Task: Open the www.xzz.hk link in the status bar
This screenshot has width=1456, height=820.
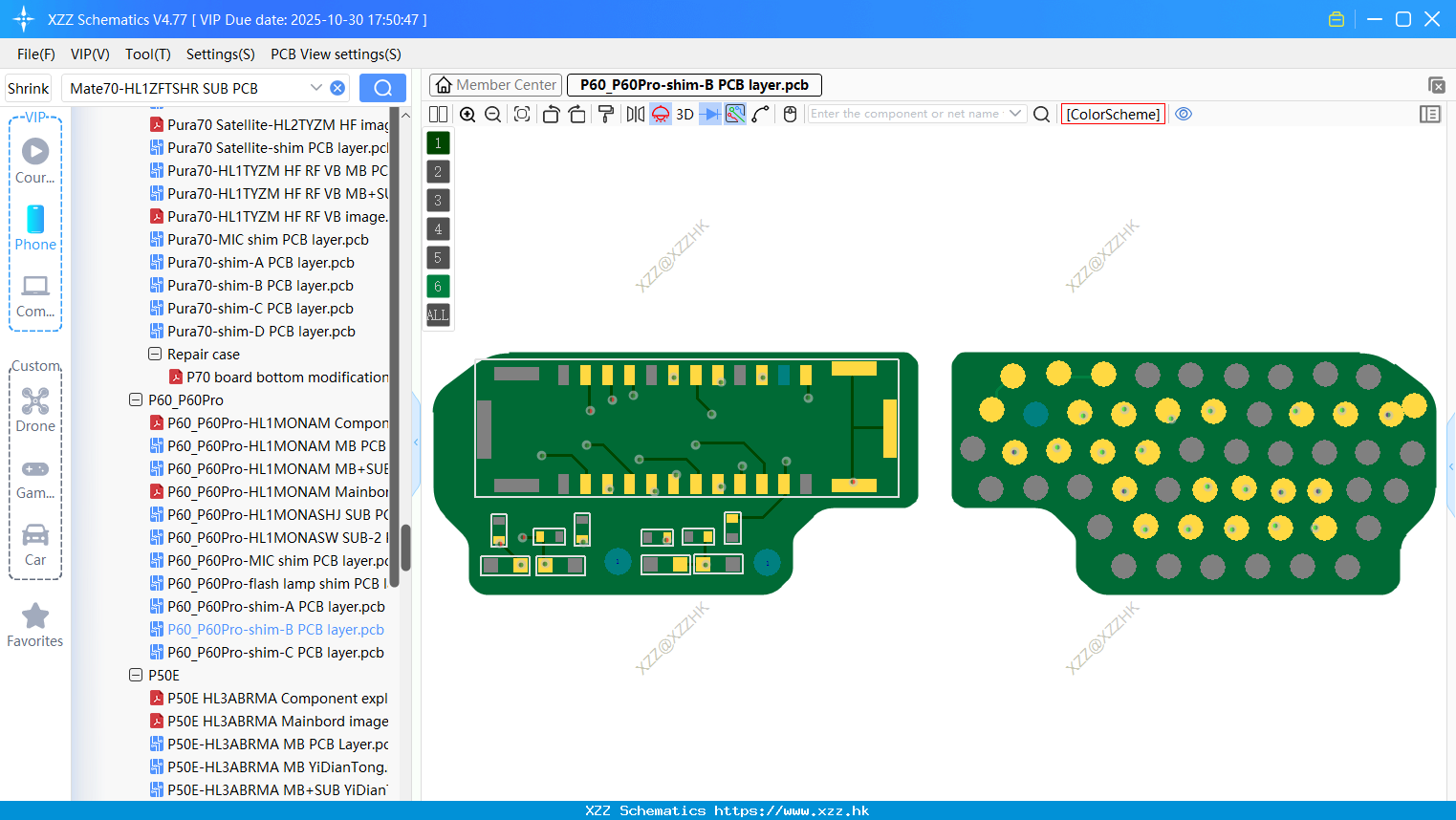Action: pos(792,810)
